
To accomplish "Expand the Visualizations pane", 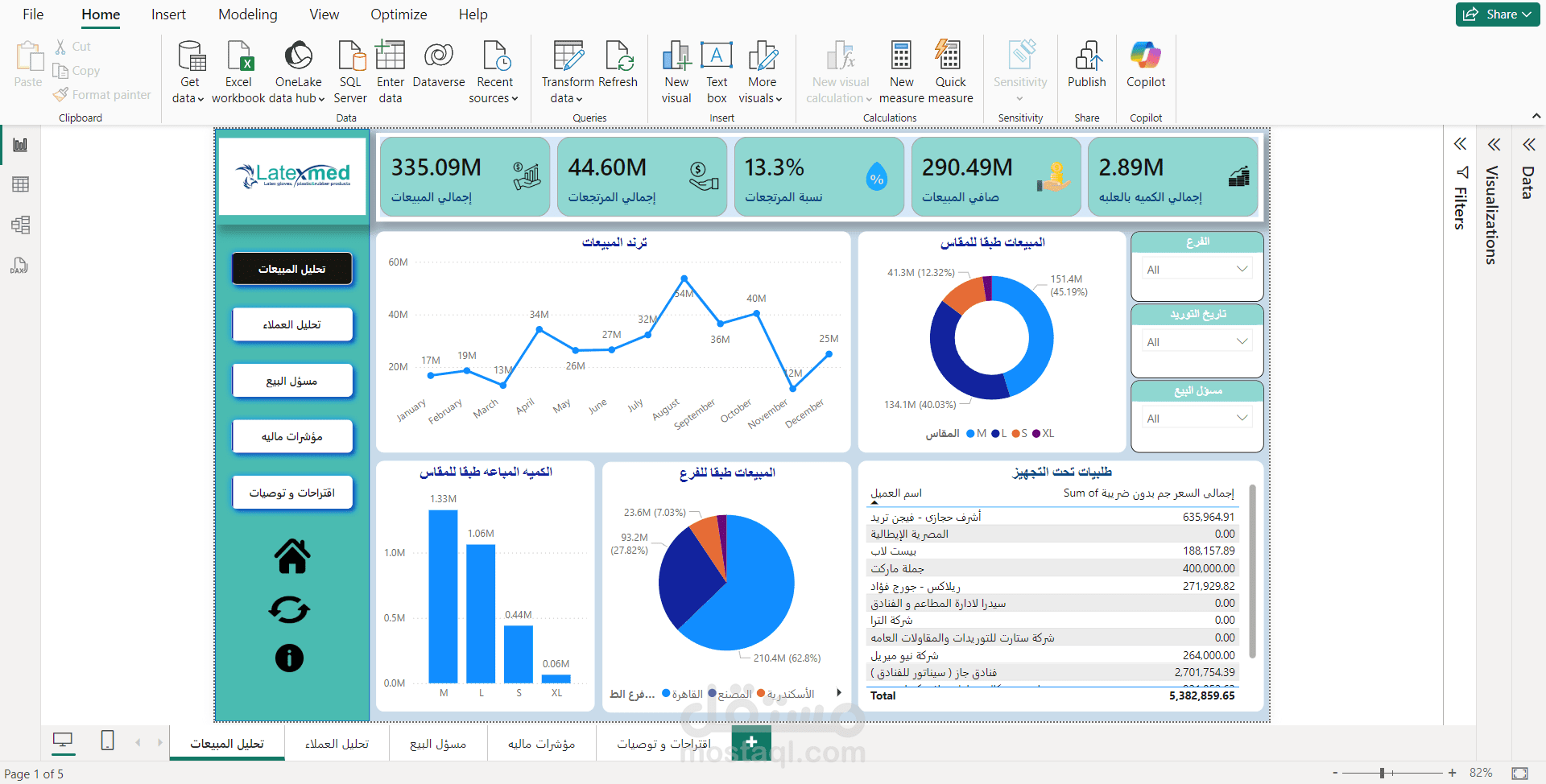I will (x=1494, y=145).
